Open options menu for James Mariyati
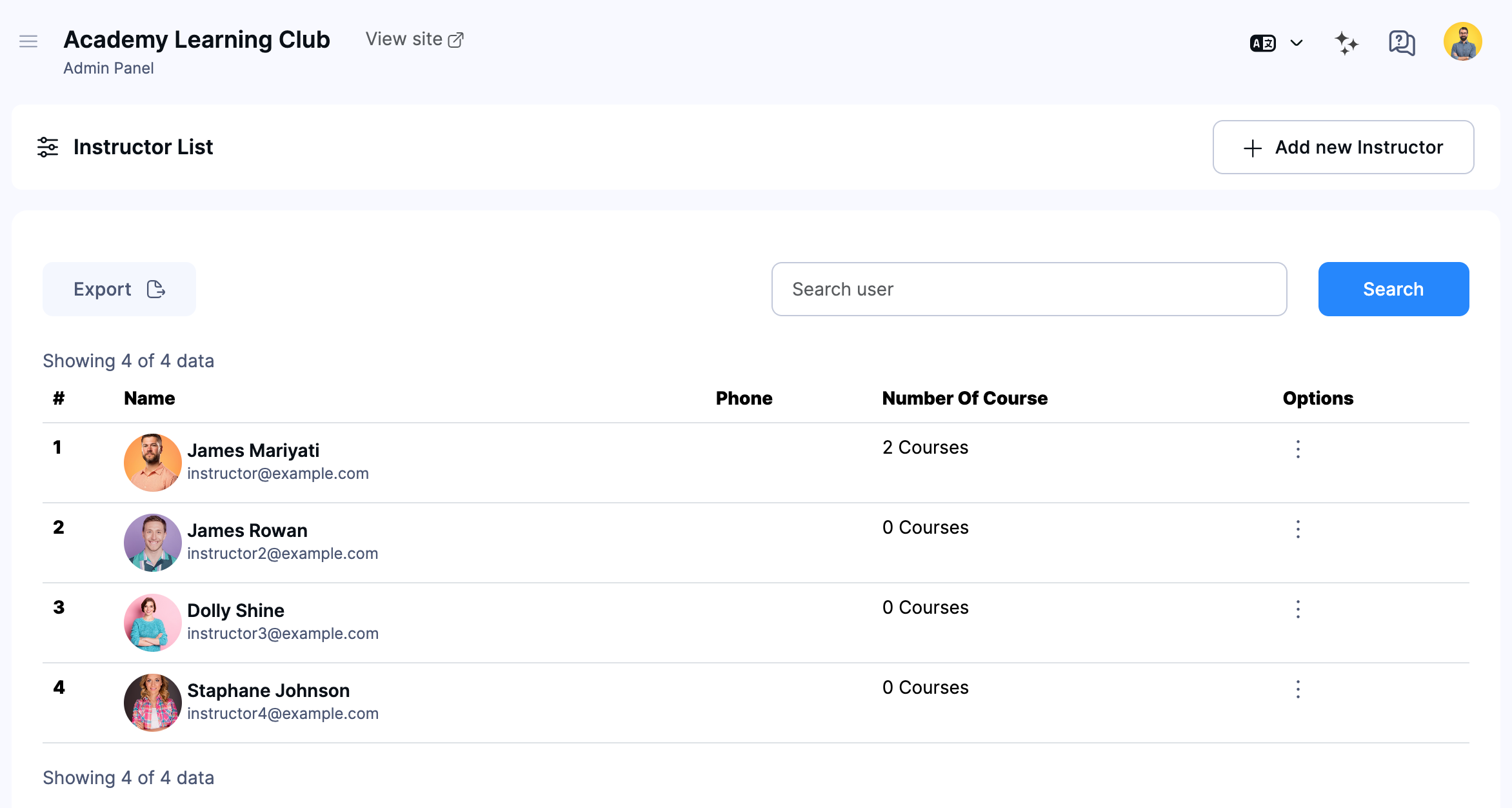The height and width of the screenshot is (808, 1512). 1298,450
